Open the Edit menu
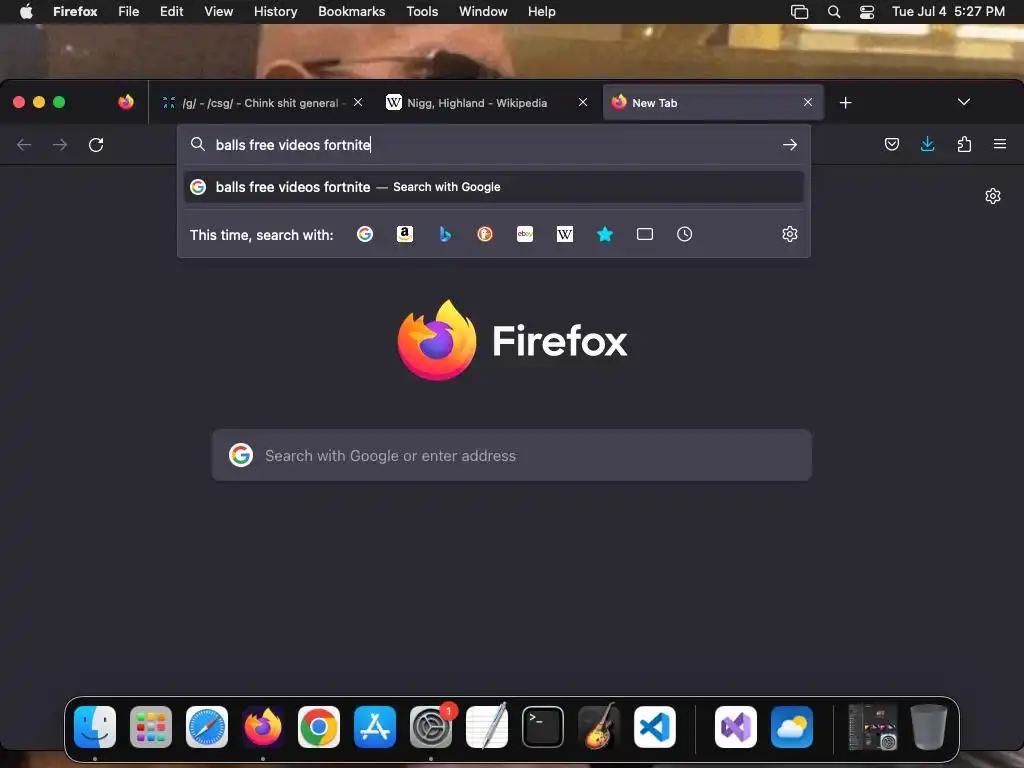 pos(172,12)
